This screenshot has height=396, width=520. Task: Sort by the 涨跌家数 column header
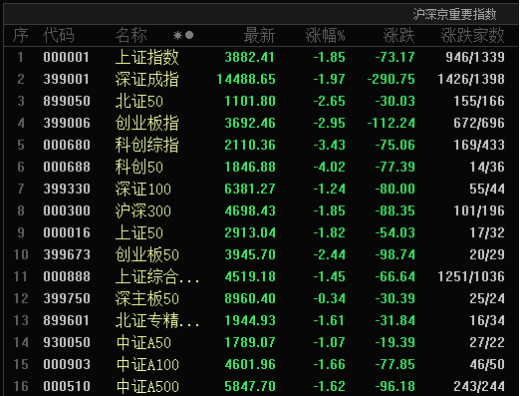(473, 35)
